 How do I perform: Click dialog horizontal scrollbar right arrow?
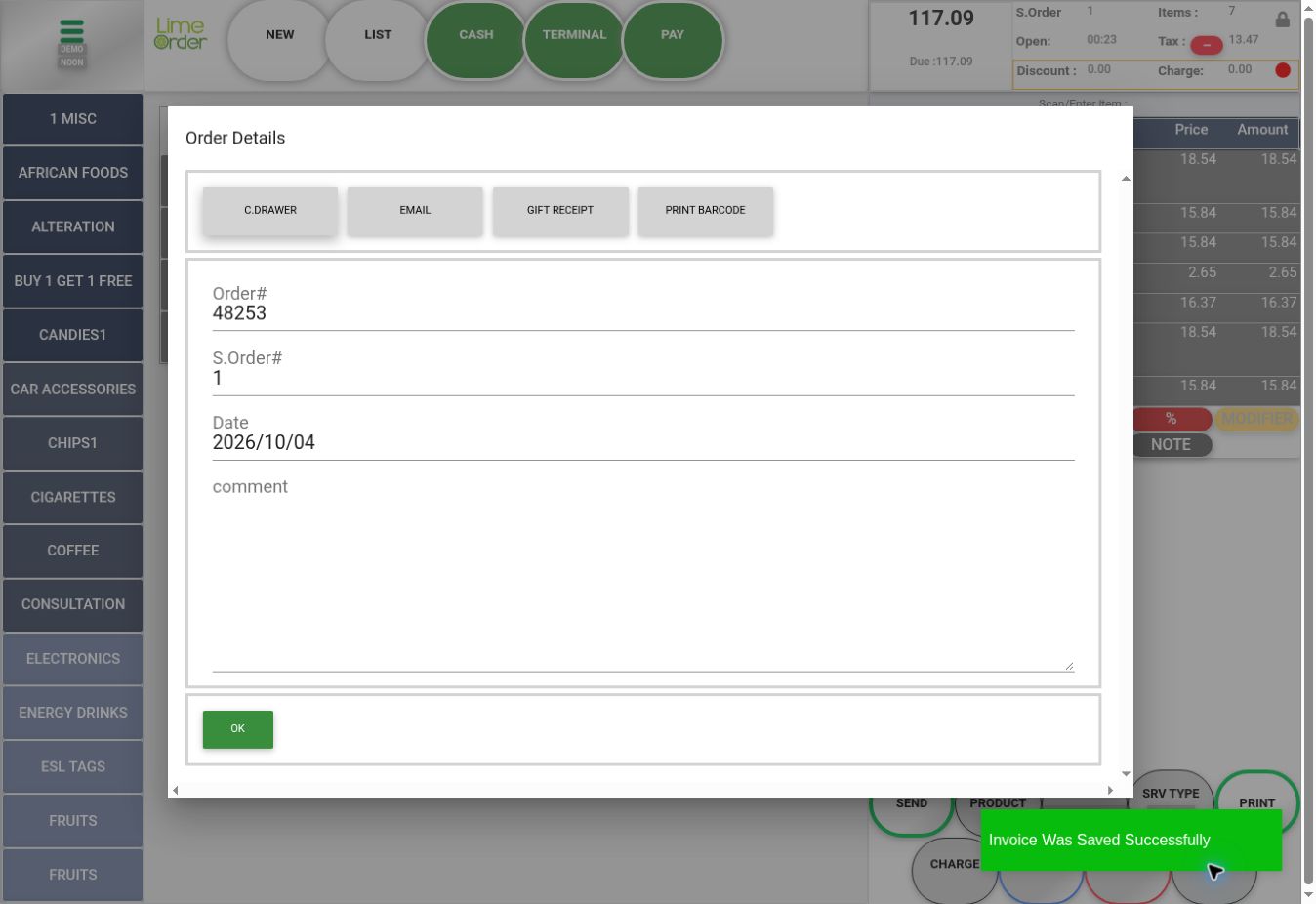pos(1110,790)
